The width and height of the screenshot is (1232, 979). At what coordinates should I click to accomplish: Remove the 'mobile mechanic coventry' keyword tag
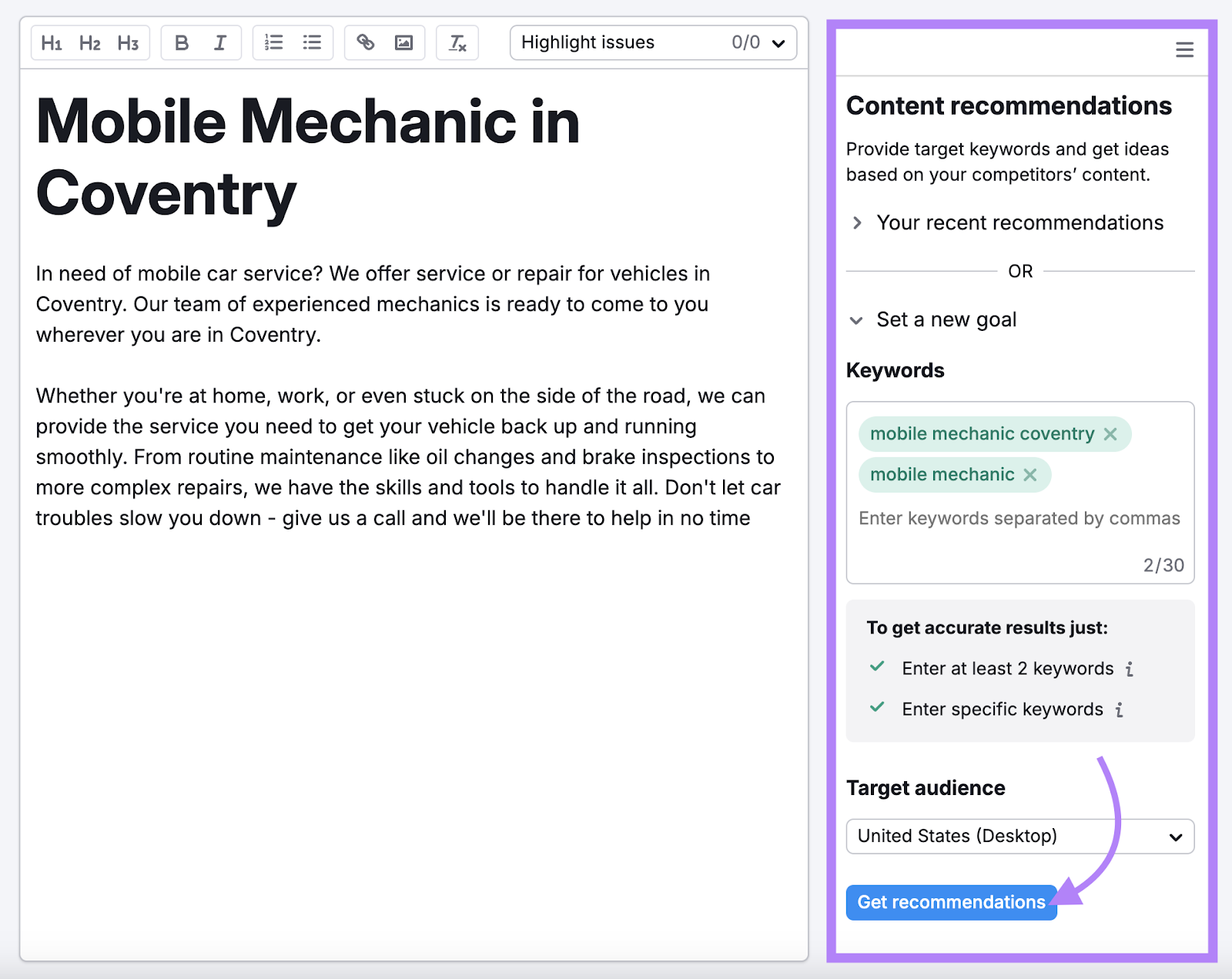click(1111, 433)
